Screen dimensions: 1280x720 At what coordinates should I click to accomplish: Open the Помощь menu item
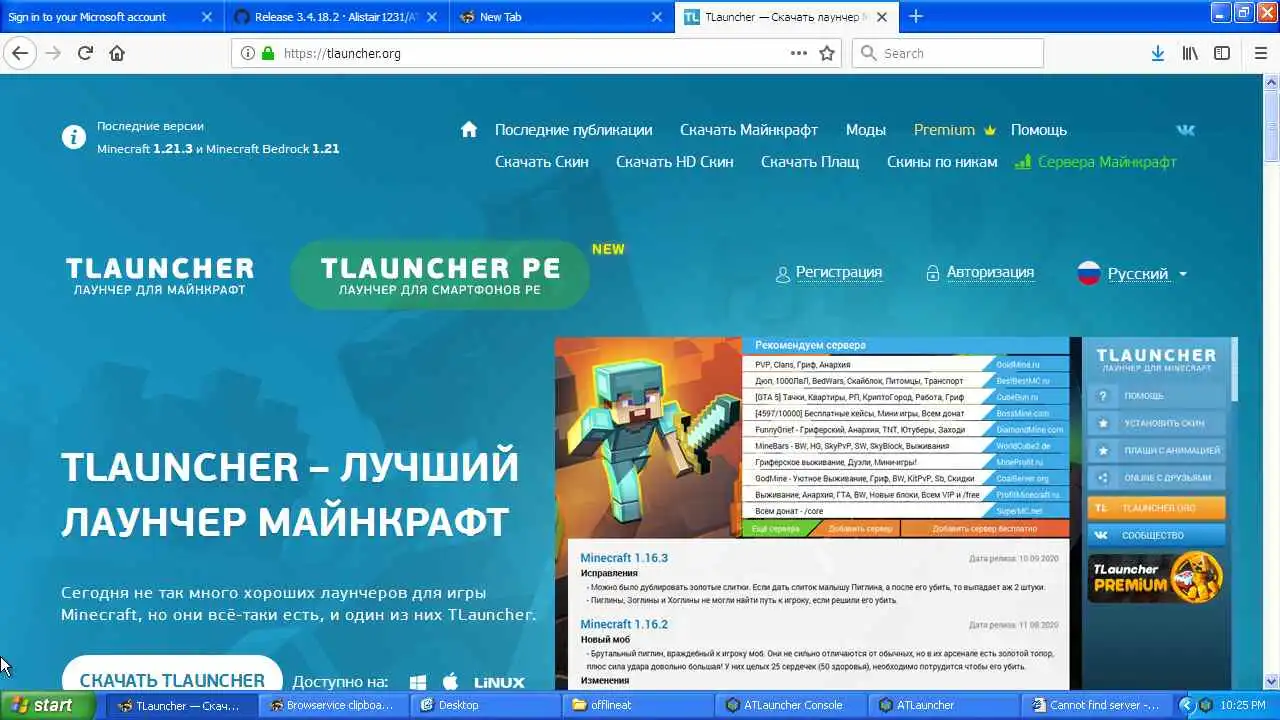click(1039, 129)
